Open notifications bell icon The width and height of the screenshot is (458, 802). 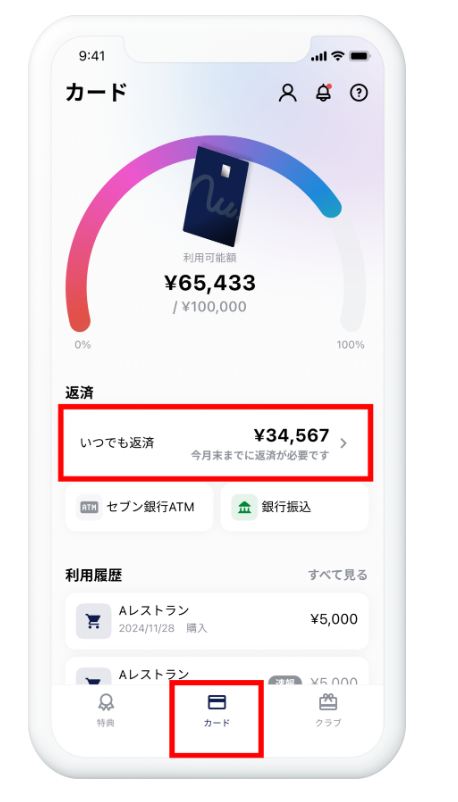click(x=323, y=93)
